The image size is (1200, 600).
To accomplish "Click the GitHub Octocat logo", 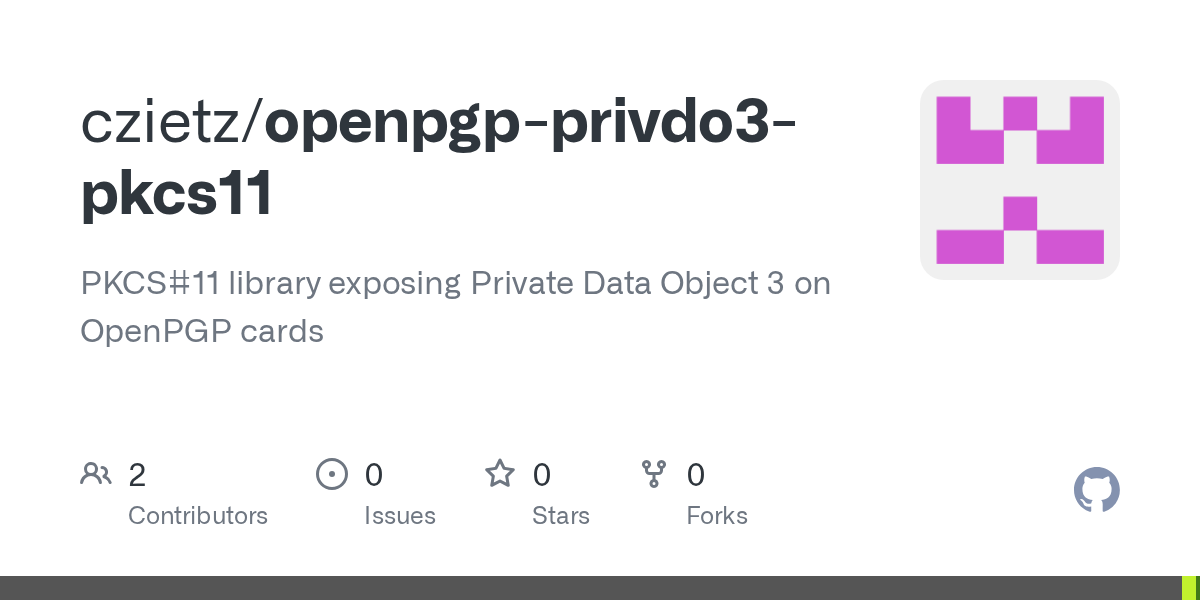I will (x=1096, y=491).
